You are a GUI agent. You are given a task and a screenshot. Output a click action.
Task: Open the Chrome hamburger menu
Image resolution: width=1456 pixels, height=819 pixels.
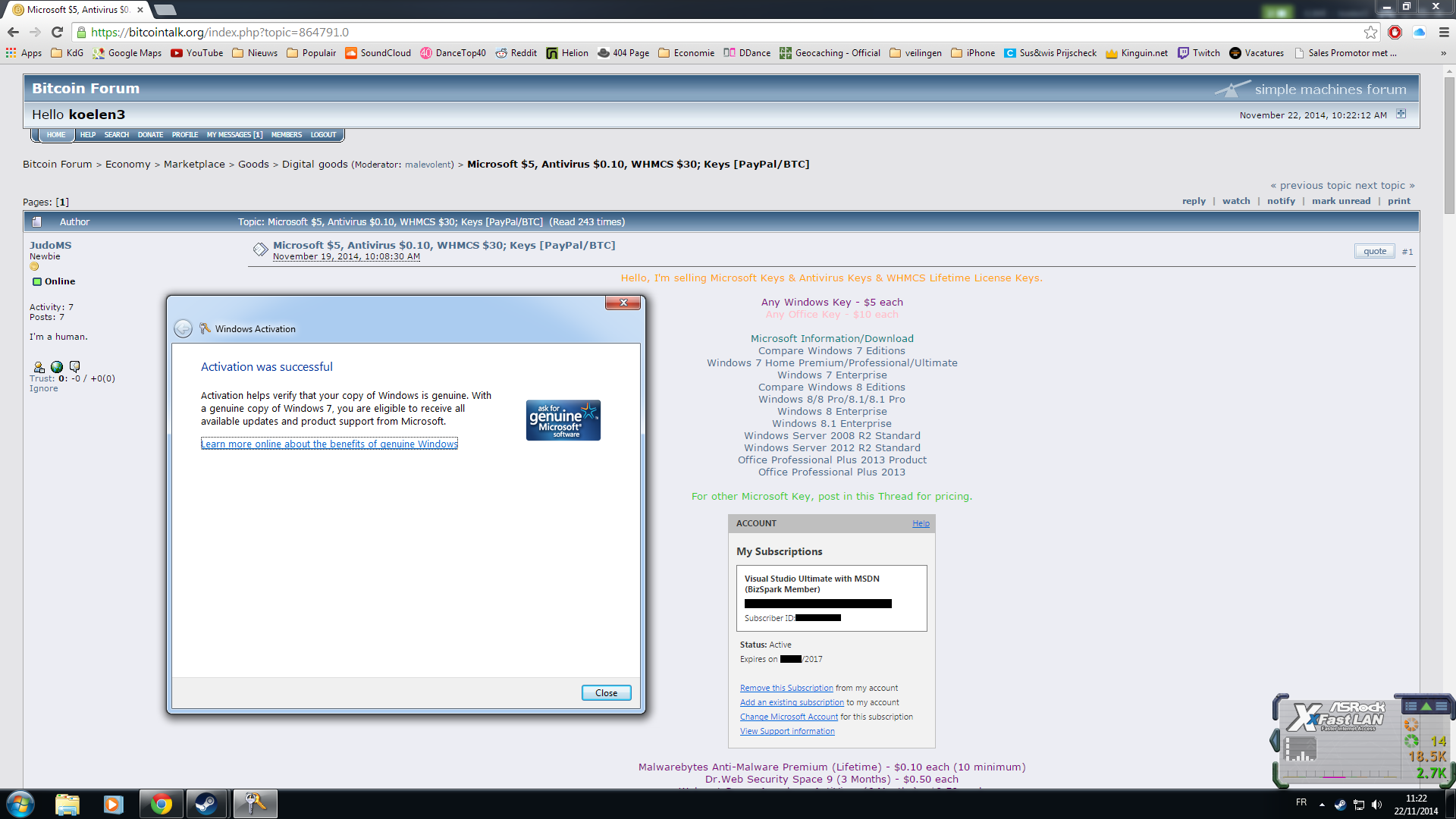point(1444,32)
